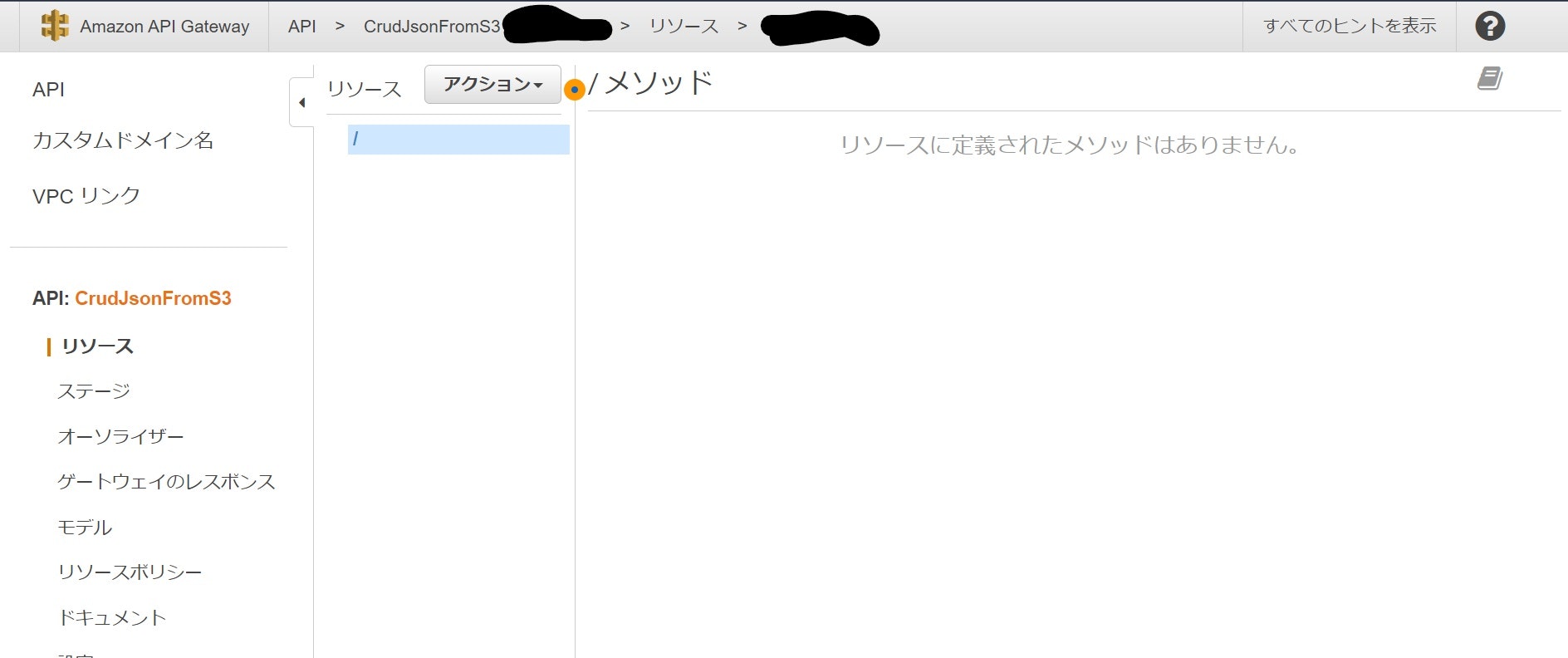Open ドキュメント in the API menu
Viewport: 1568px width, 658px height.
point(112,618)
